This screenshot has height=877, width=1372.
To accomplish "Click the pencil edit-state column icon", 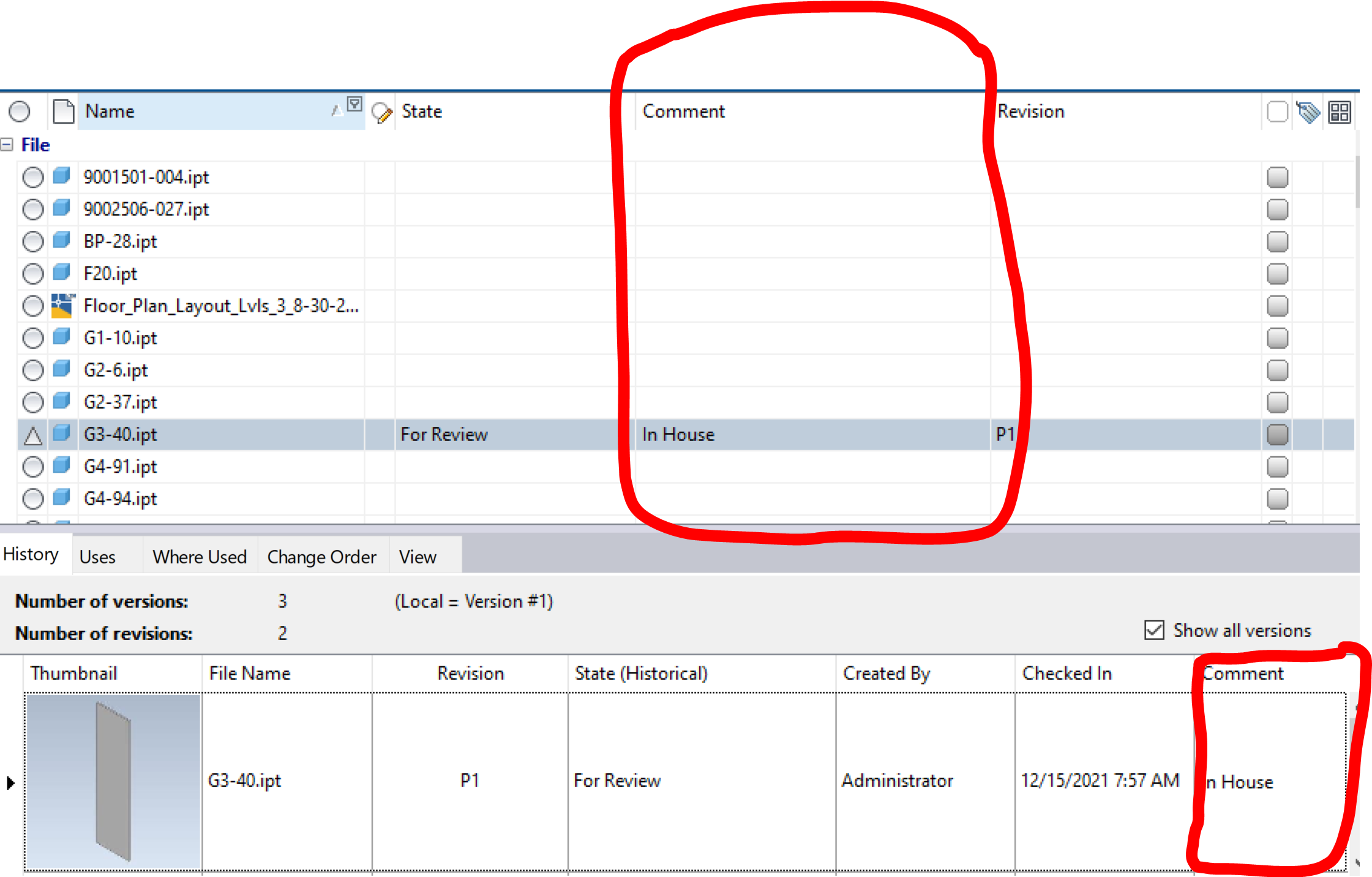I will point(381,113).
